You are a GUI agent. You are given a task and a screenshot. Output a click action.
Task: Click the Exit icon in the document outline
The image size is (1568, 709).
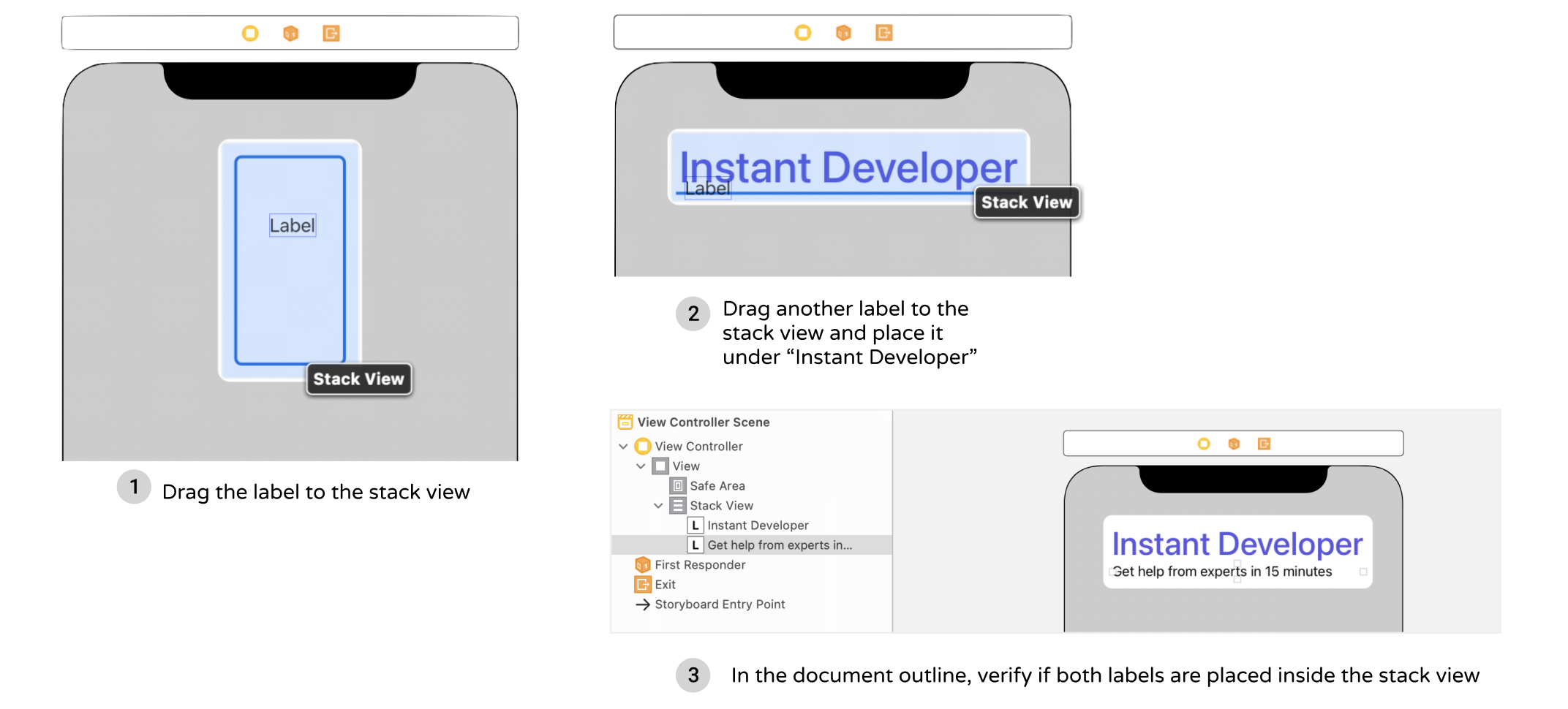click(644, 584)
